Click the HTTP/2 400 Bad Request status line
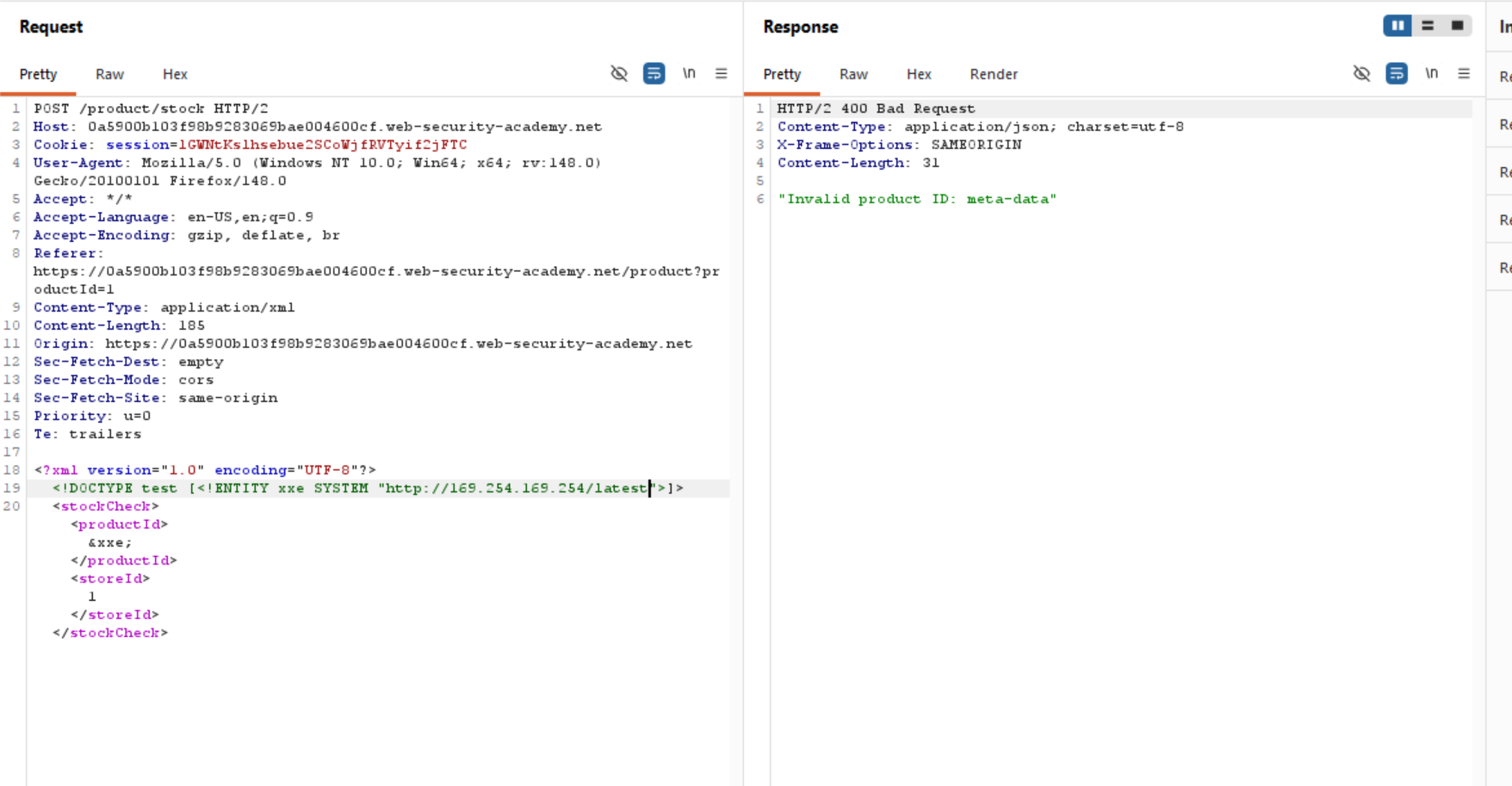 (x=876, y=108)
